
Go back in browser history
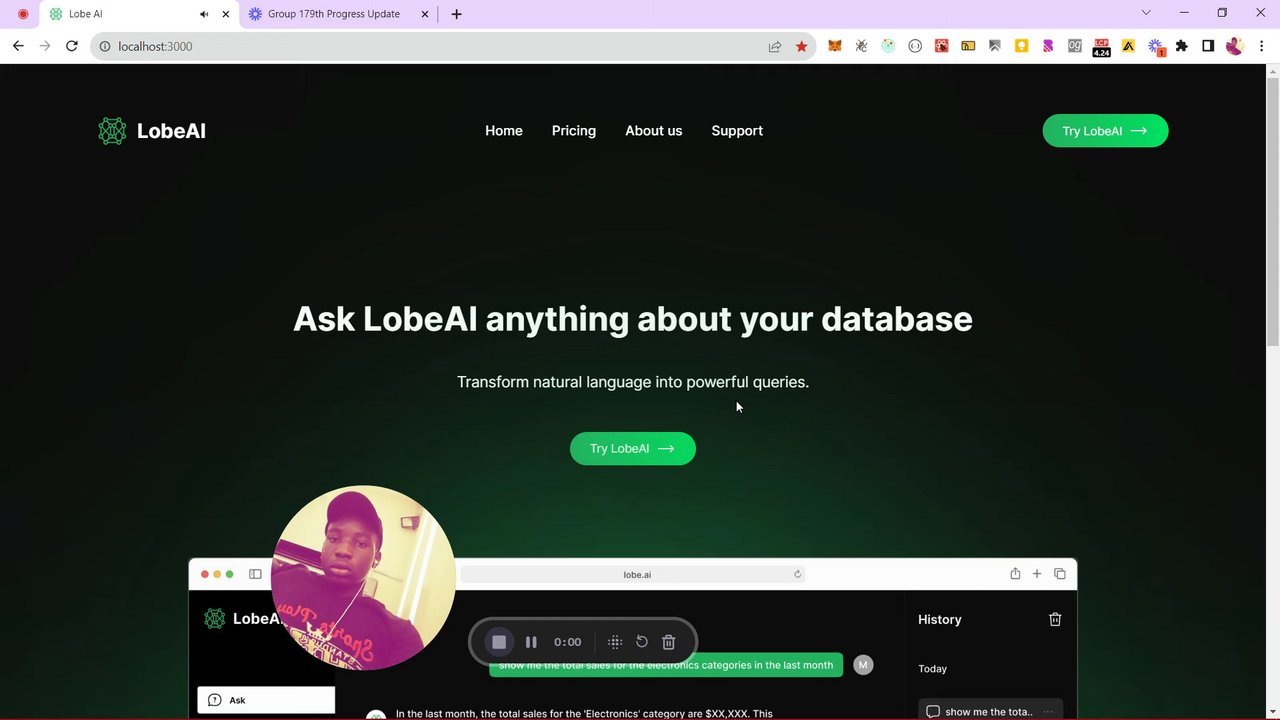click(18, 46)
